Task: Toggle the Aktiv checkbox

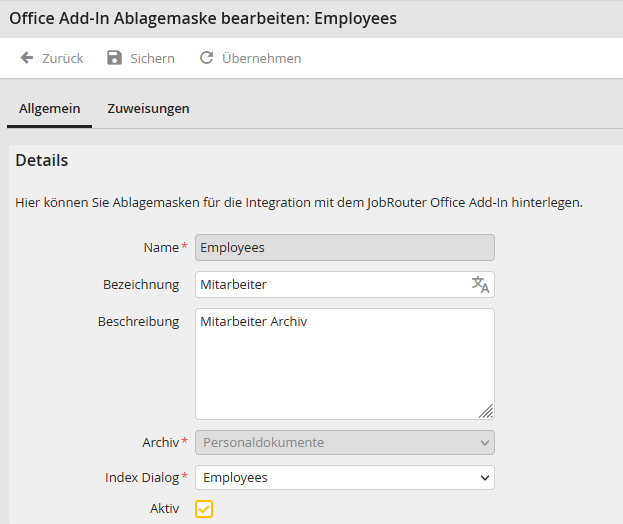Action: [x=204, y=509]
